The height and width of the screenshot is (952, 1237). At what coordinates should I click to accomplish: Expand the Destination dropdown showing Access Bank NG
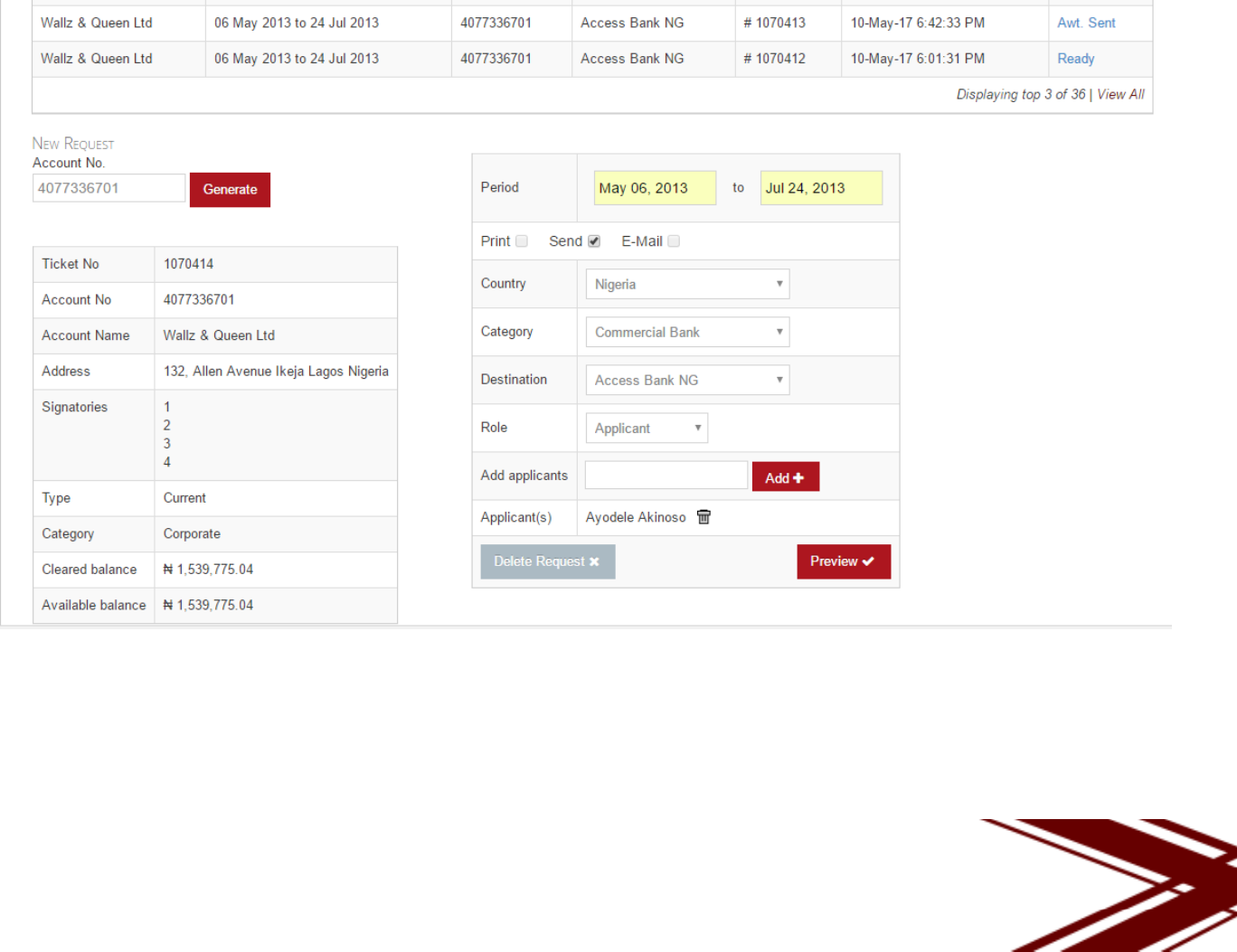point(687,380)
